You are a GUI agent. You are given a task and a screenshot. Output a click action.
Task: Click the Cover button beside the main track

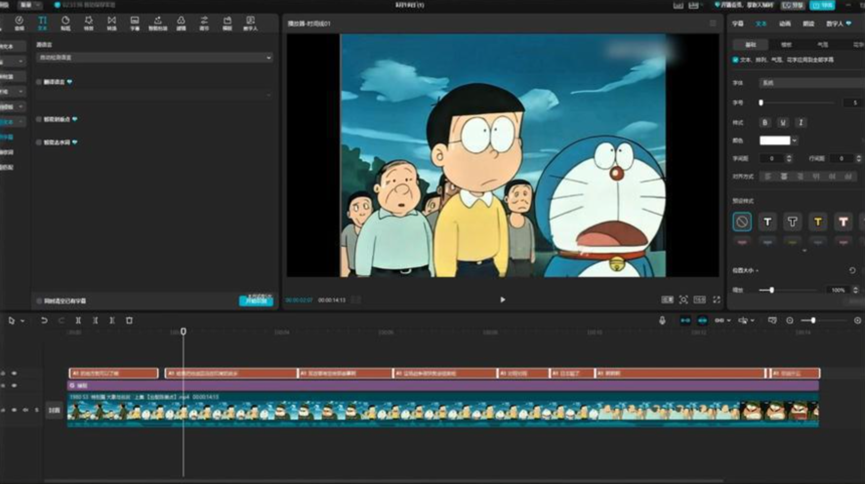pos(54,410)
